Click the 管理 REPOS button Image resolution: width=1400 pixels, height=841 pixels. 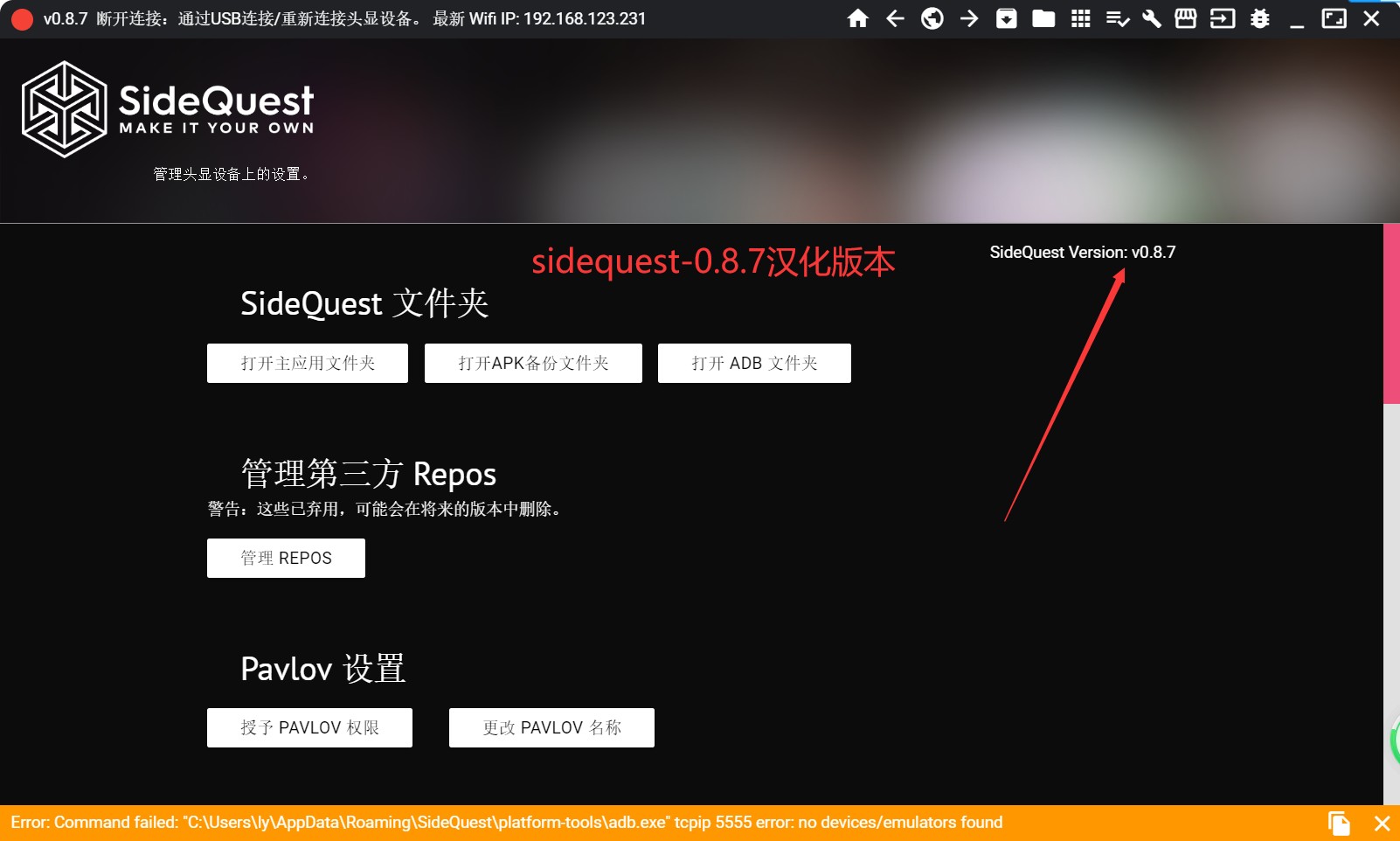(x=285, y=558)
